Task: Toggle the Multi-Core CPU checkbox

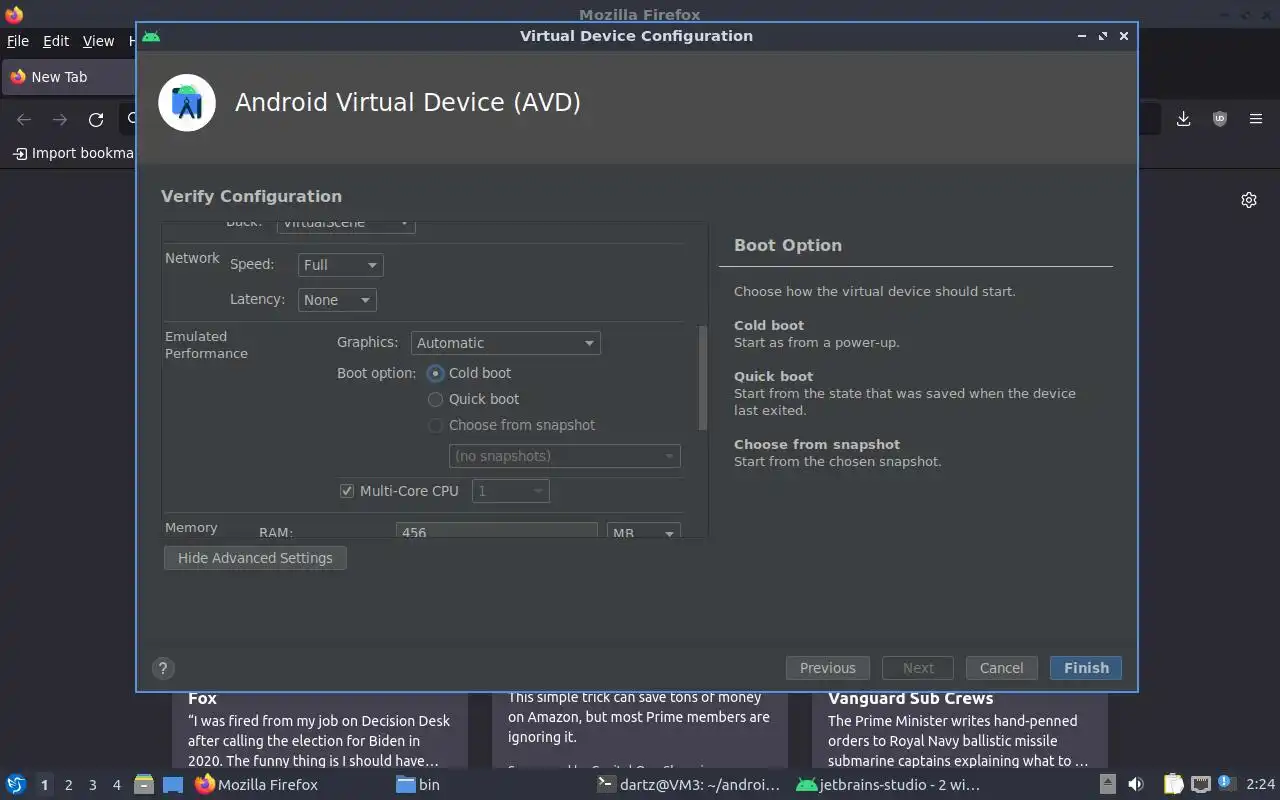Action: tap(347, 491)
